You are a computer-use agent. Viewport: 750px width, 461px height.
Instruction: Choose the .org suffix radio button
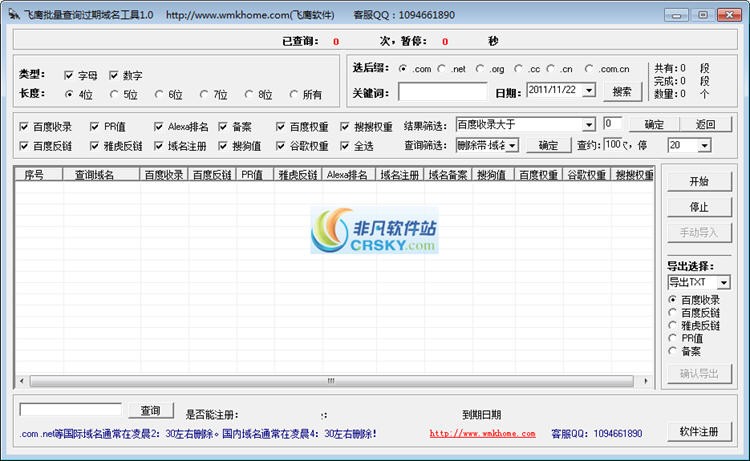point(480,69)
